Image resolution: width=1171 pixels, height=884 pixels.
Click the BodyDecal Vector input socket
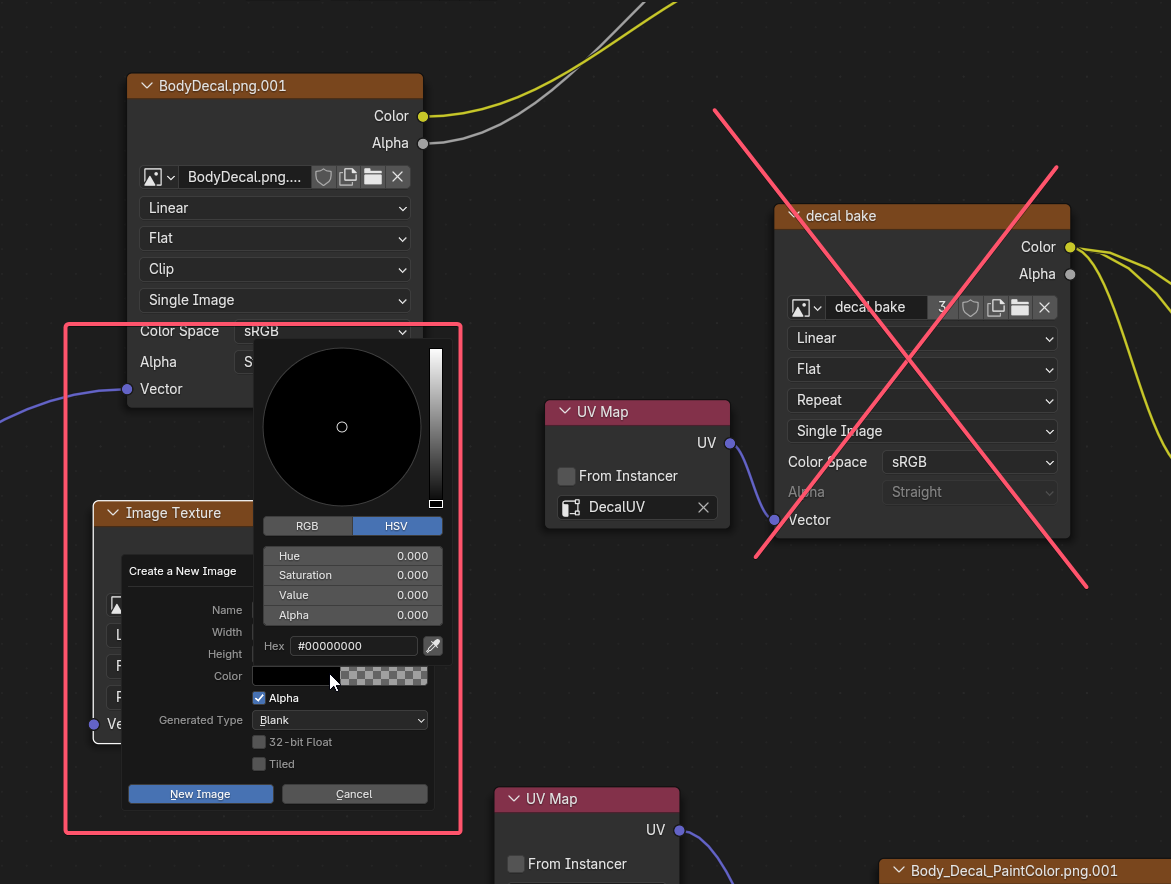point(127,389)
